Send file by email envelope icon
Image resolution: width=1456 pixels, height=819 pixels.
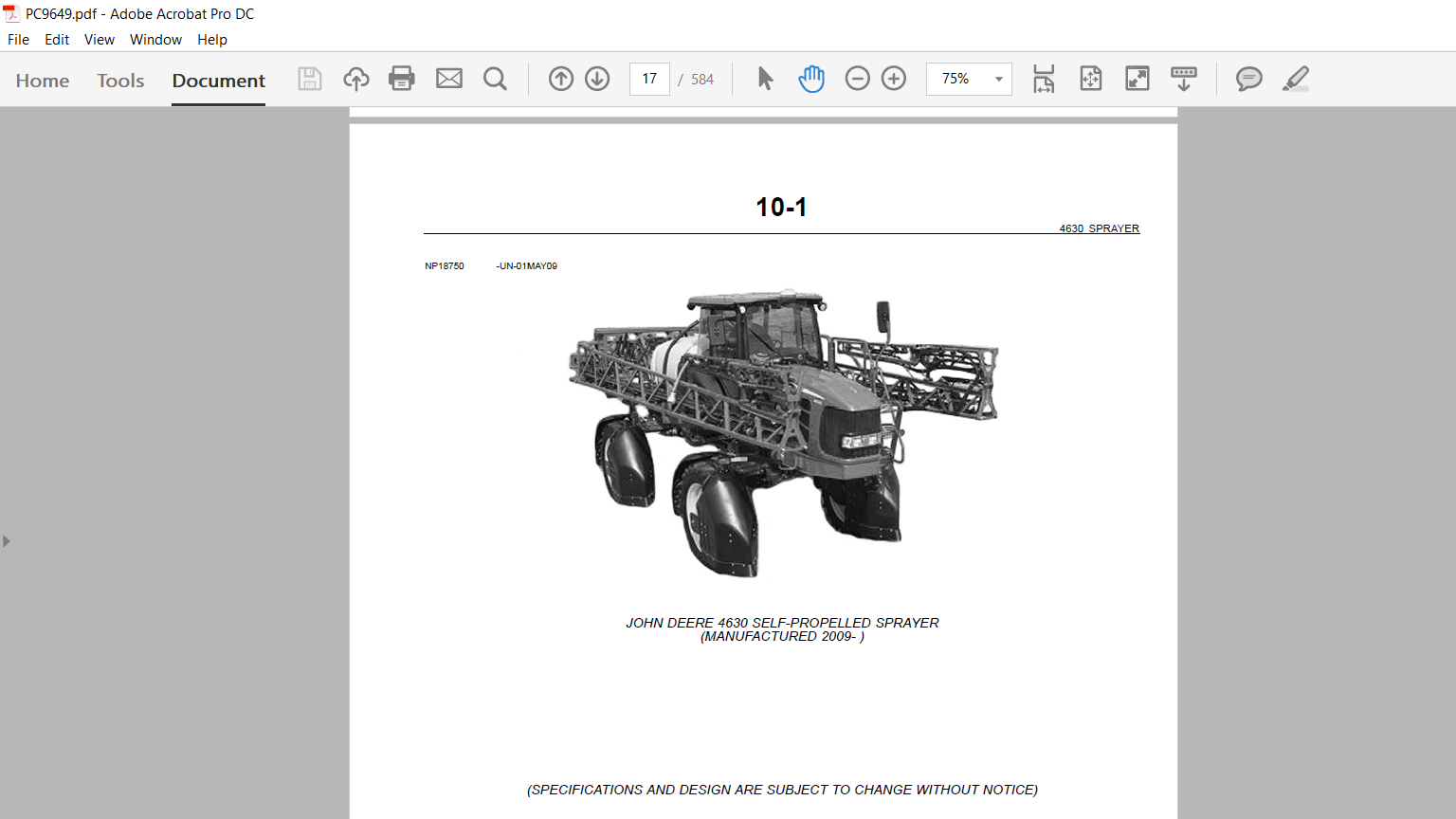pyautogui.click(x=449, y=79)
